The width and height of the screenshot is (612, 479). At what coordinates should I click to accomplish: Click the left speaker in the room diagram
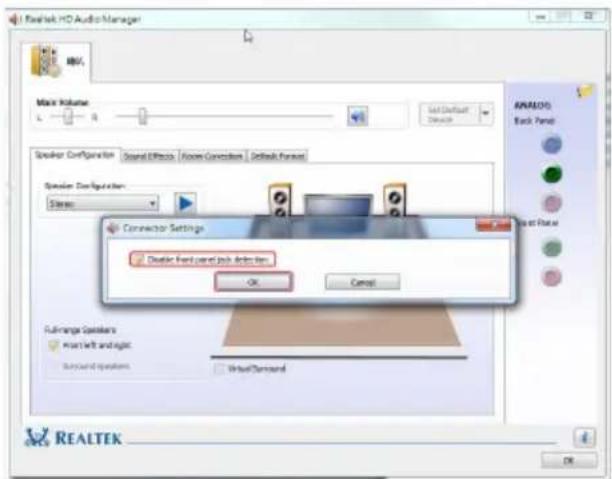[280, 200]
